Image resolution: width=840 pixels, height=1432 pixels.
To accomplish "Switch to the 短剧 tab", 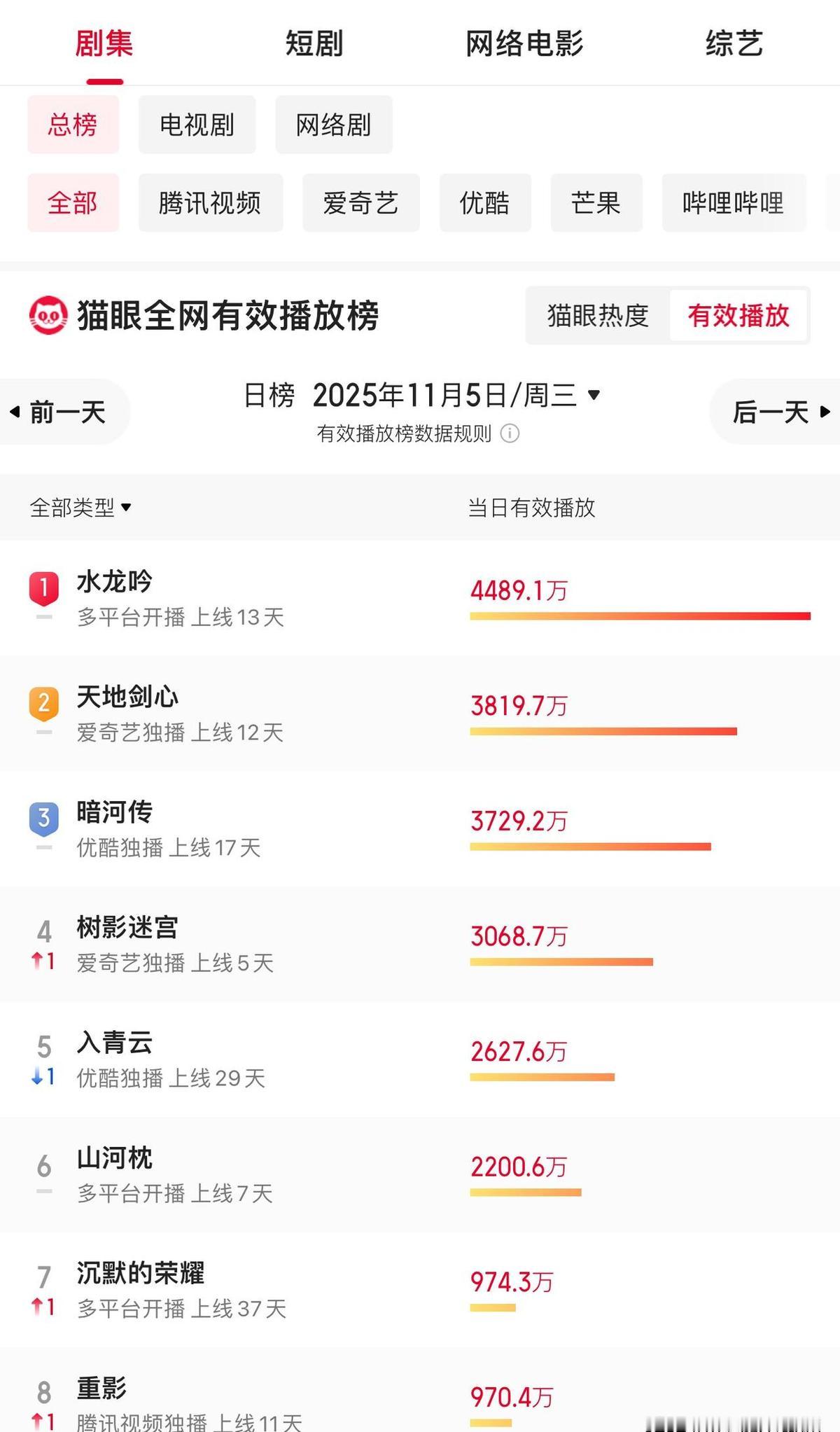I will [x=314, y=43].
